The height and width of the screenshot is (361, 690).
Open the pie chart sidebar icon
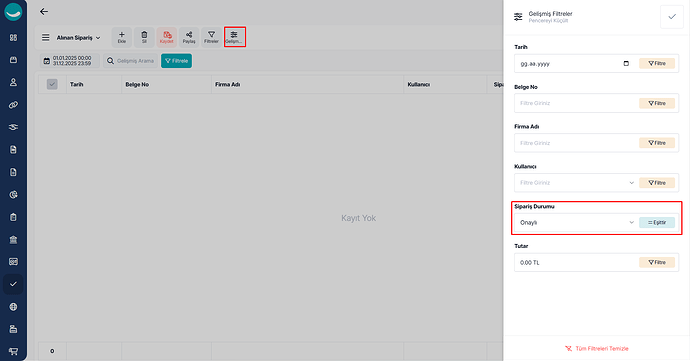13,195
